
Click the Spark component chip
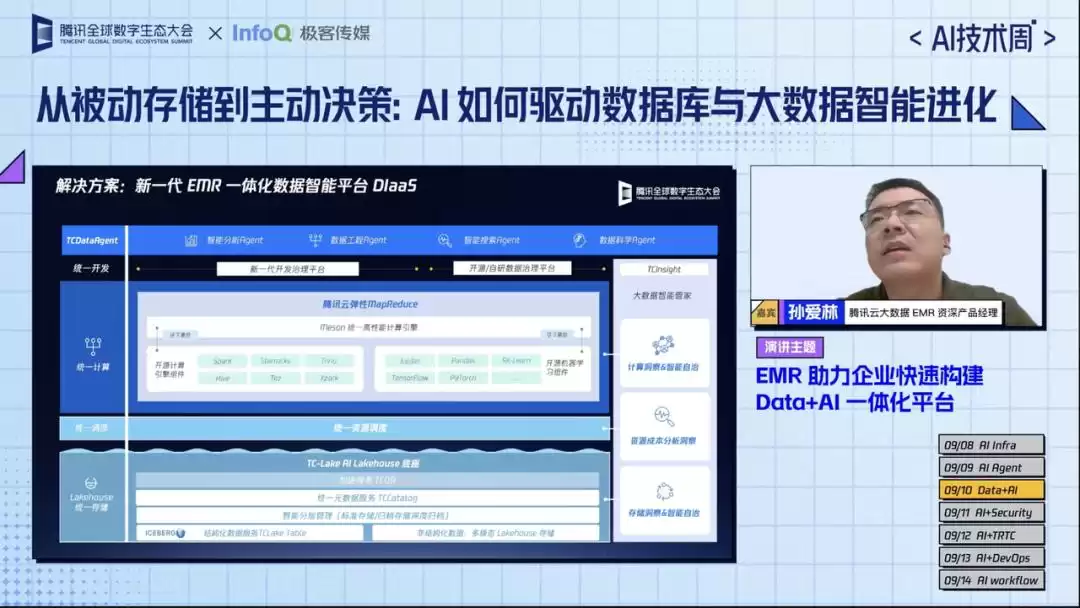coord(222,361)
